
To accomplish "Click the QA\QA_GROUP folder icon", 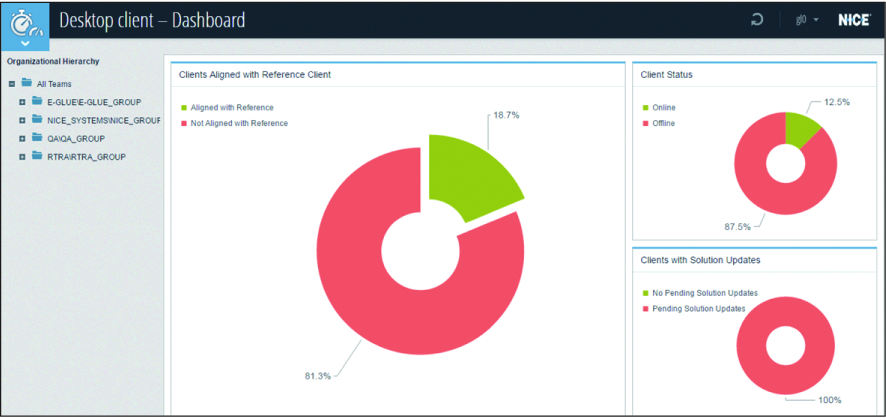I will [37, 137].
